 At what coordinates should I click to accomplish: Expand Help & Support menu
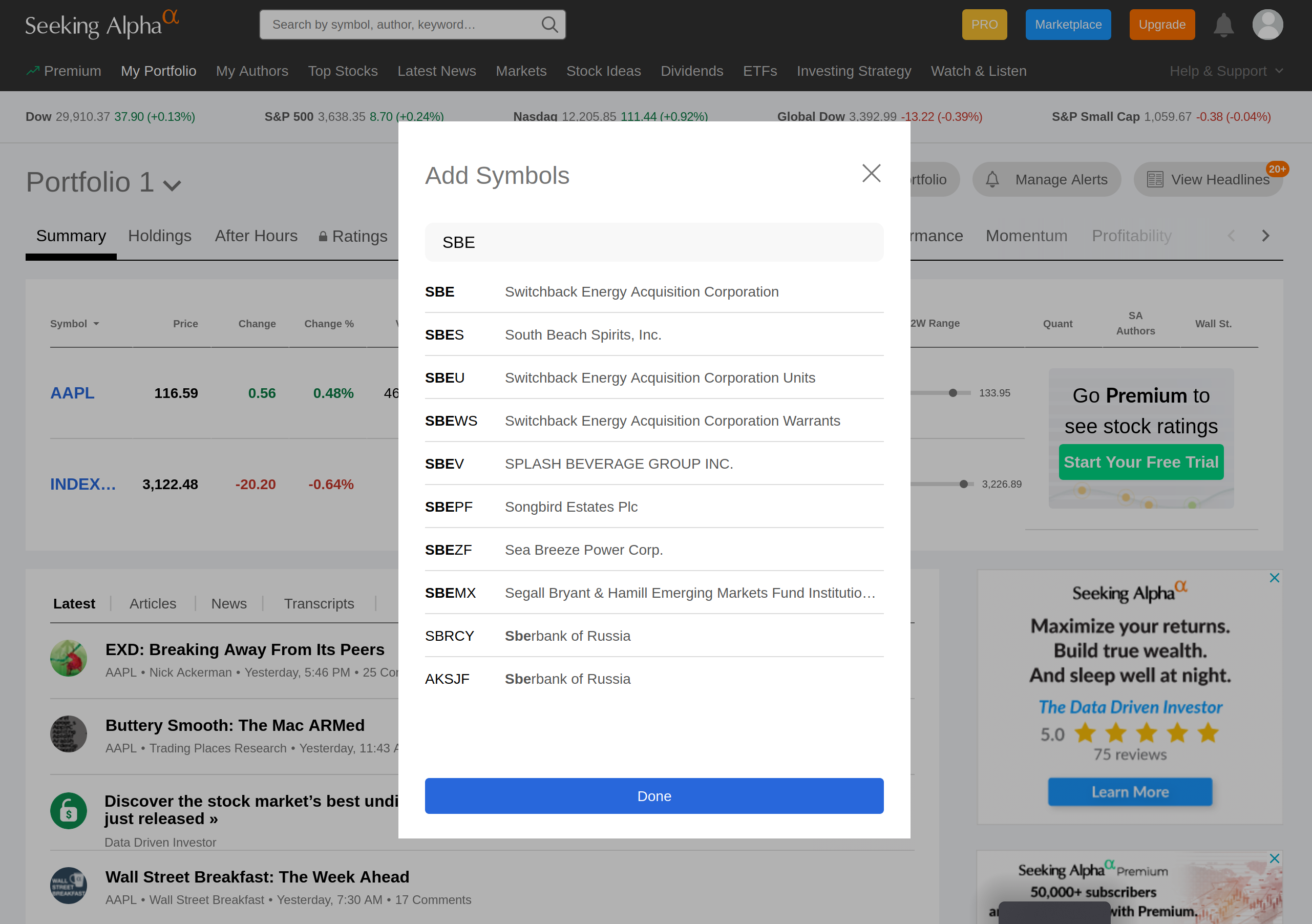[x=1226, y=71]
